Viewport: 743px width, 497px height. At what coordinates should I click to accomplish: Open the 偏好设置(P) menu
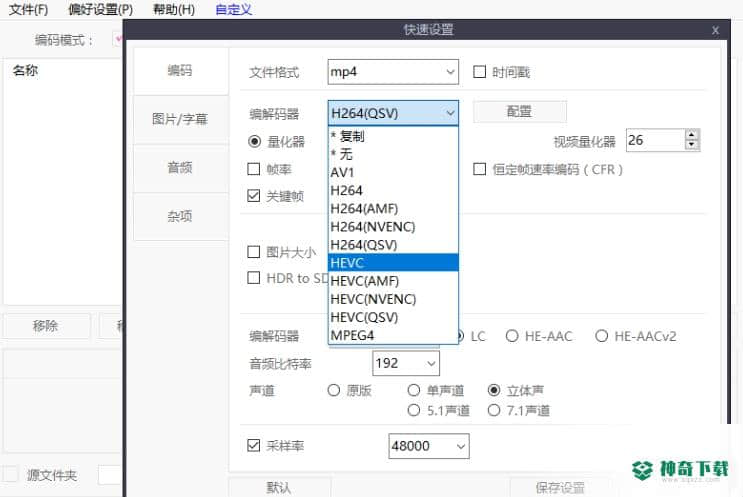tap(100, 9)
